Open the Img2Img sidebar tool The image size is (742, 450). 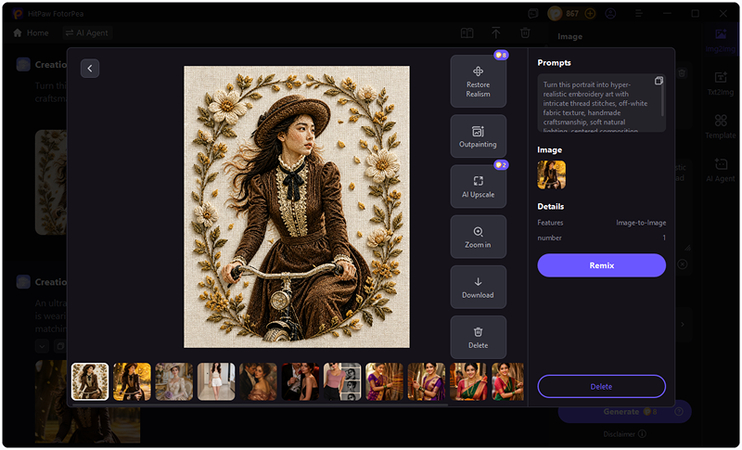click(721, 40)
